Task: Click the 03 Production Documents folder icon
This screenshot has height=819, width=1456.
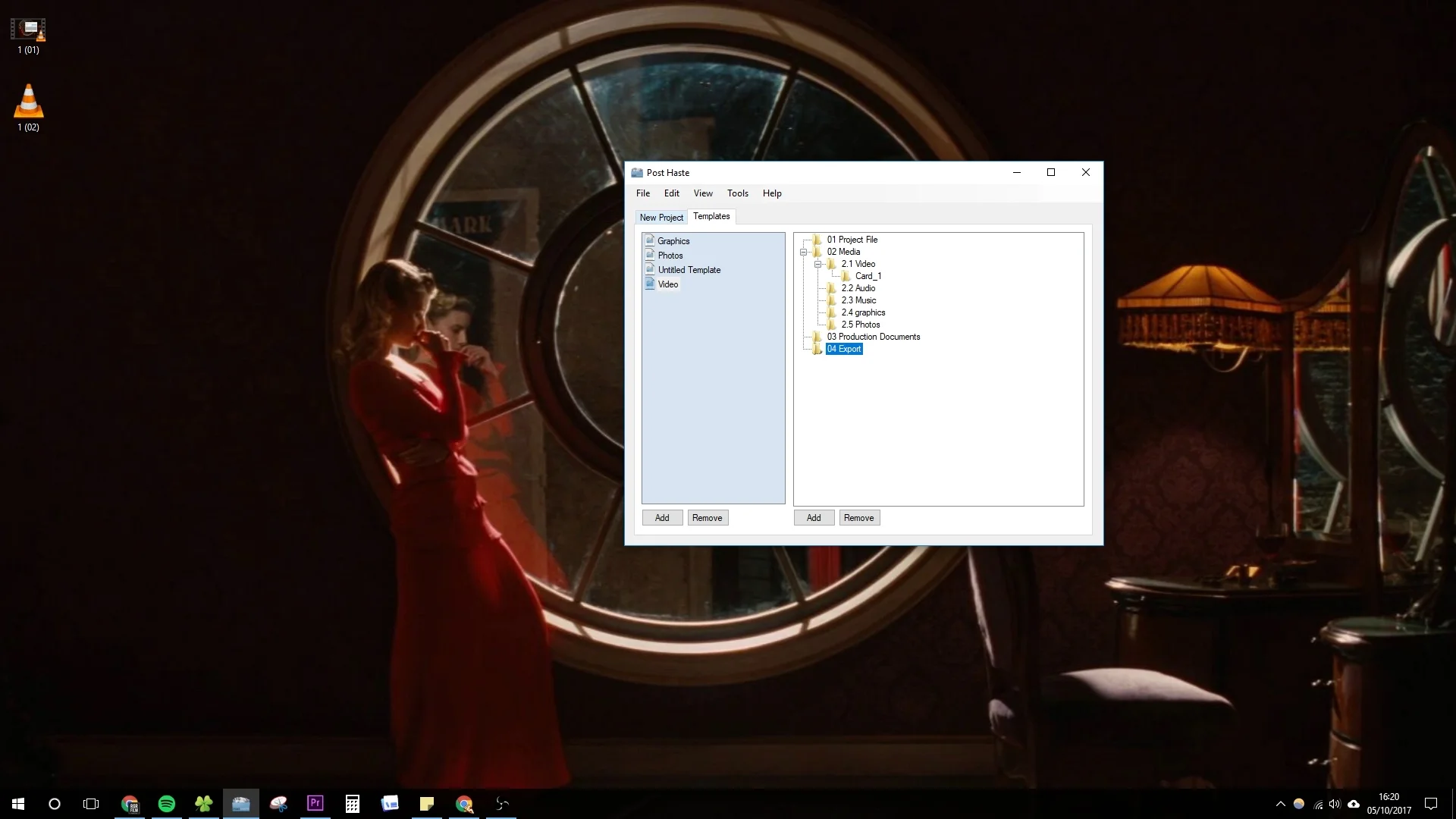Action: 817,337
